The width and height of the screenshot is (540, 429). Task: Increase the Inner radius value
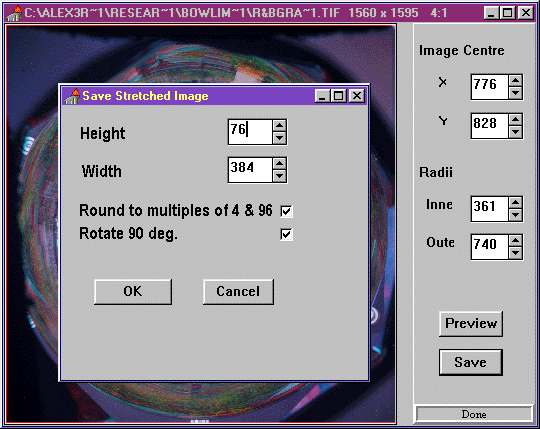point(516,203)
